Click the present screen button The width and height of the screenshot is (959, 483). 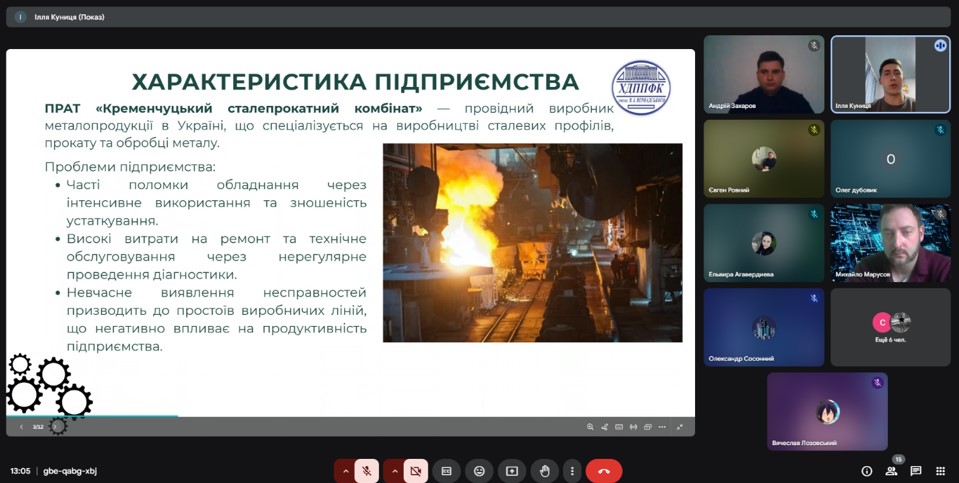(512, 471)
